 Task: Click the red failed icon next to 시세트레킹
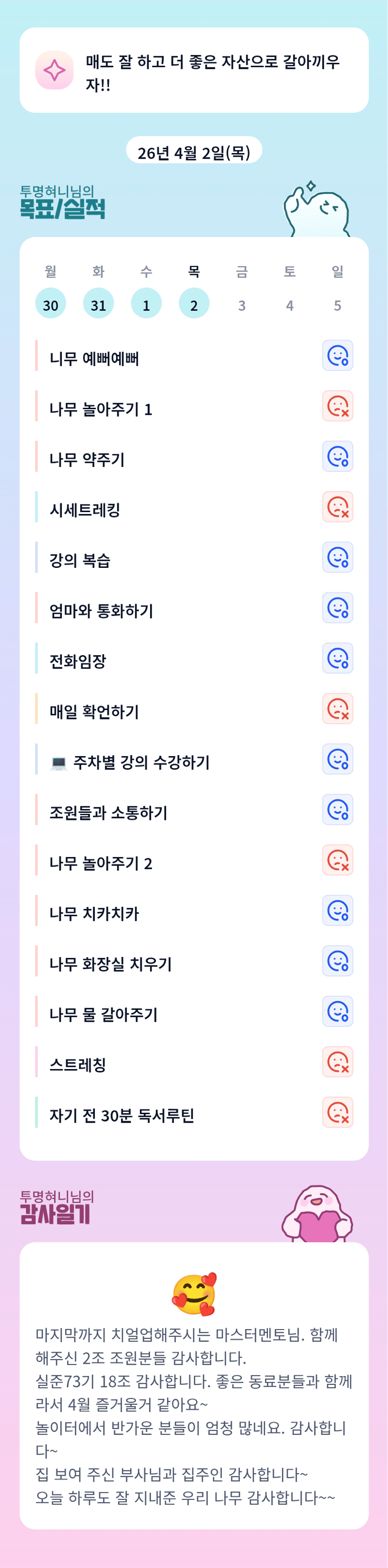337,507
